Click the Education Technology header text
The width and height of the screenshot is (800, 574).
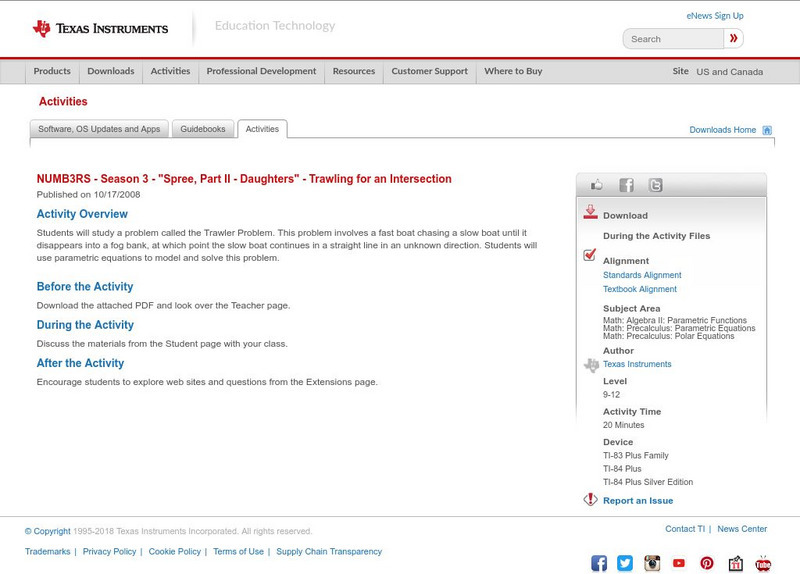275,26
